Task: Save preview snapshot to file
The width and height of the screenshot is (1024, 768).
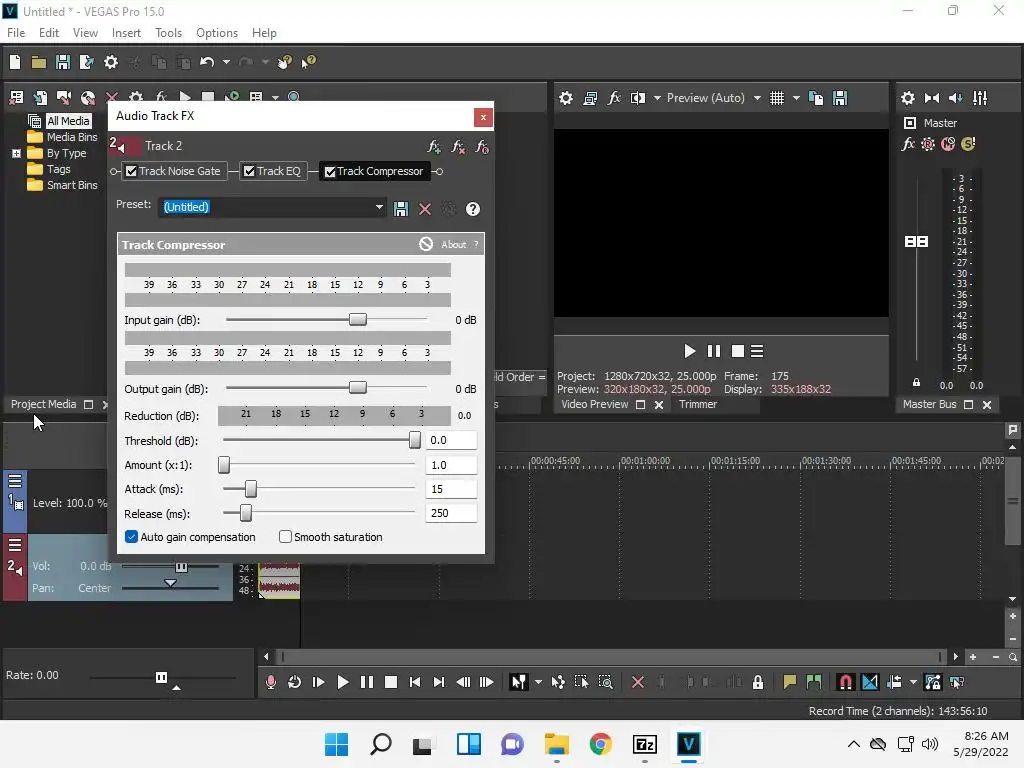Action: coord(840,98)
